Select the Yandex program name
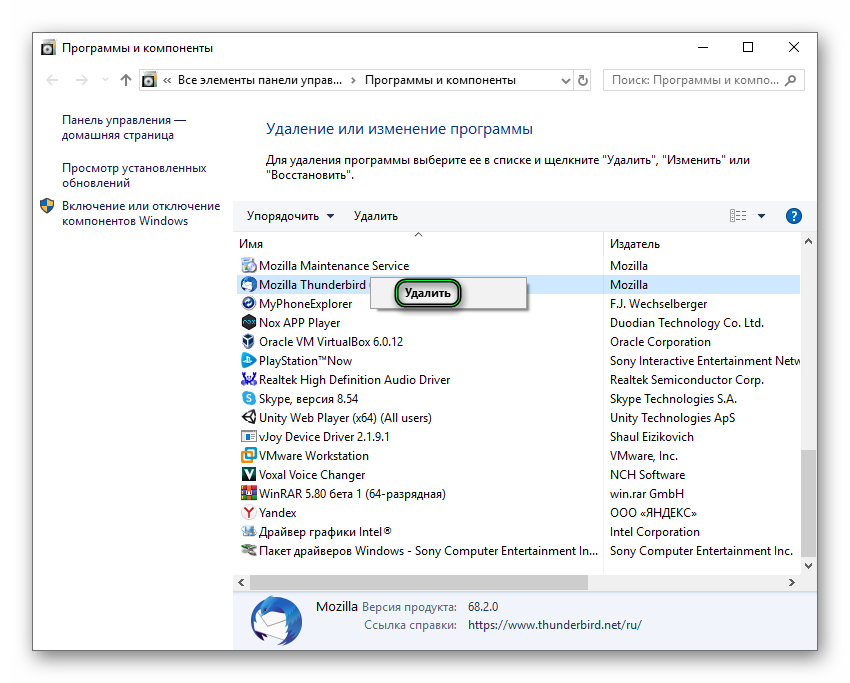Image resolution: width=850 pixels, height=683 pixels. (x=278, y=513)
